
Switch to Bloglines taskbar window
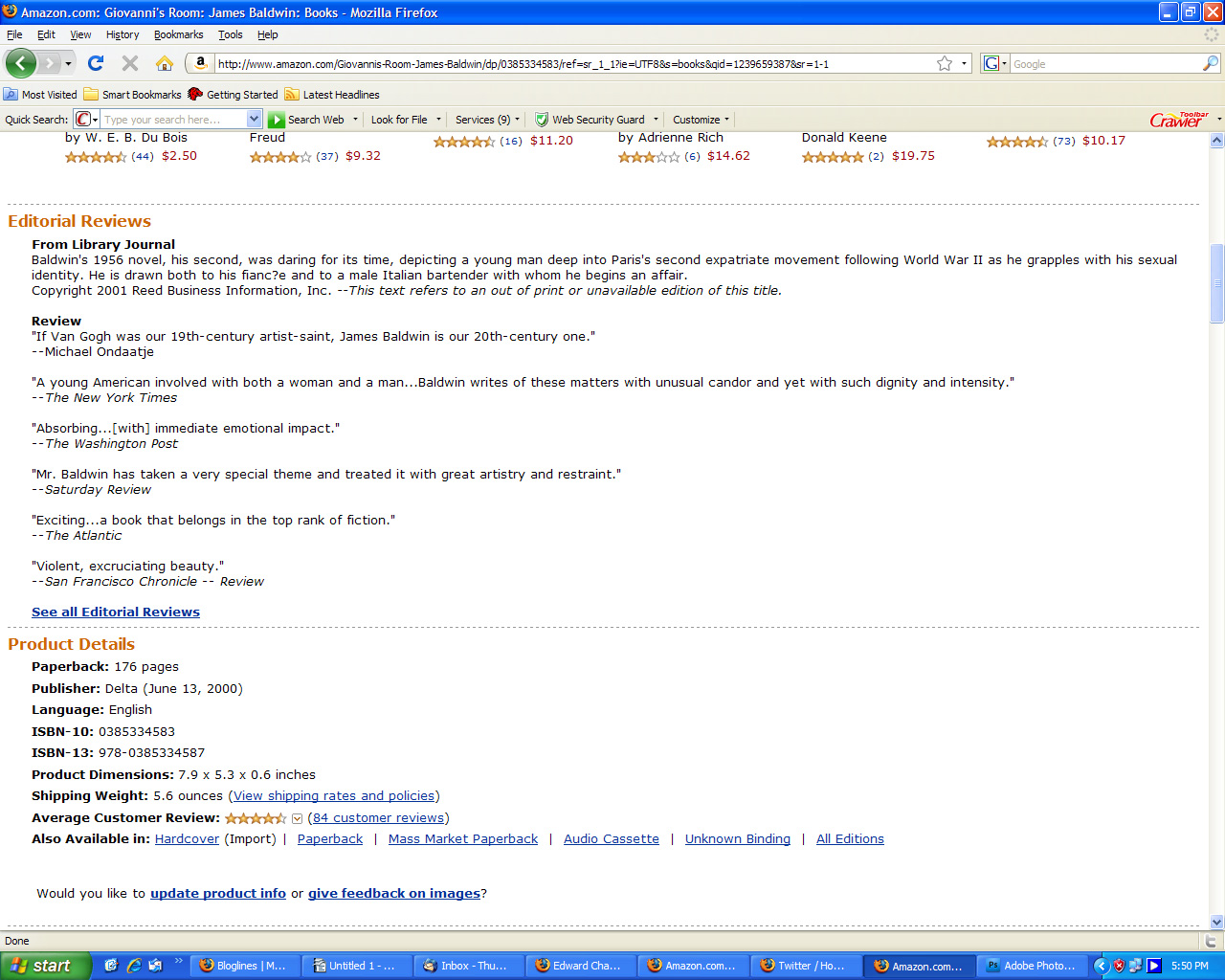pyautogui.click(x=244, y=966)
